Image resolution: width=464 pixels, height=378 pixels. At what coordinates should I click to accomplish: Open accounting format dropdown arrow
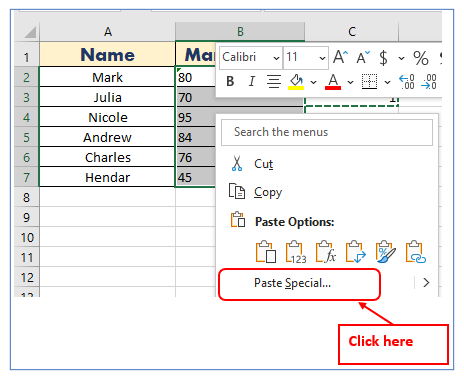401,58
